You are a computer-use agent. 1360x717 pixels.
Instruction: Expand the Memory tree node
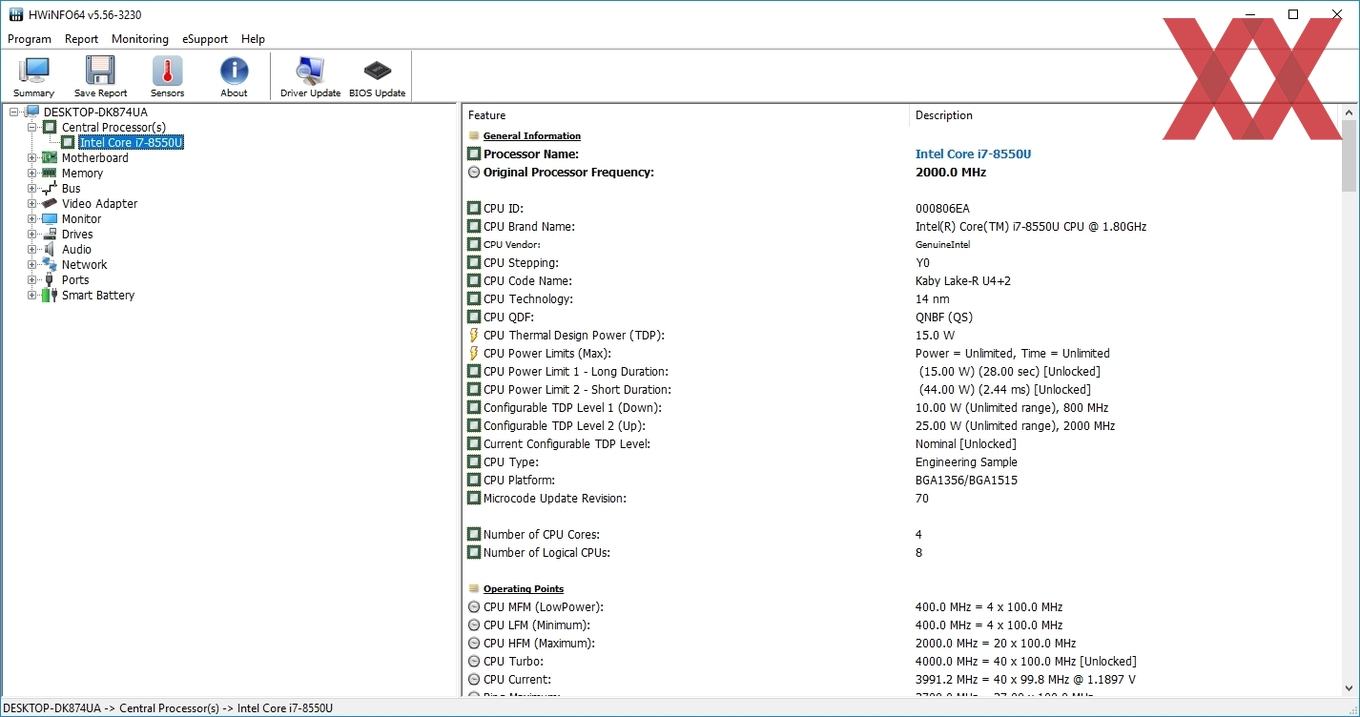(x=32, y=173)
